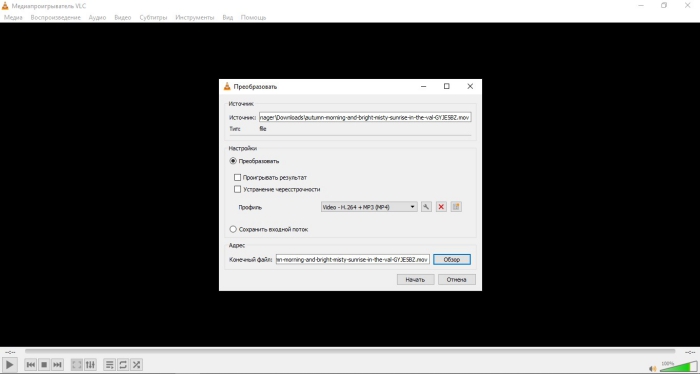Open the Инструменты menu
The height and width of the screenshot is (374, 700).
(195, 17)
